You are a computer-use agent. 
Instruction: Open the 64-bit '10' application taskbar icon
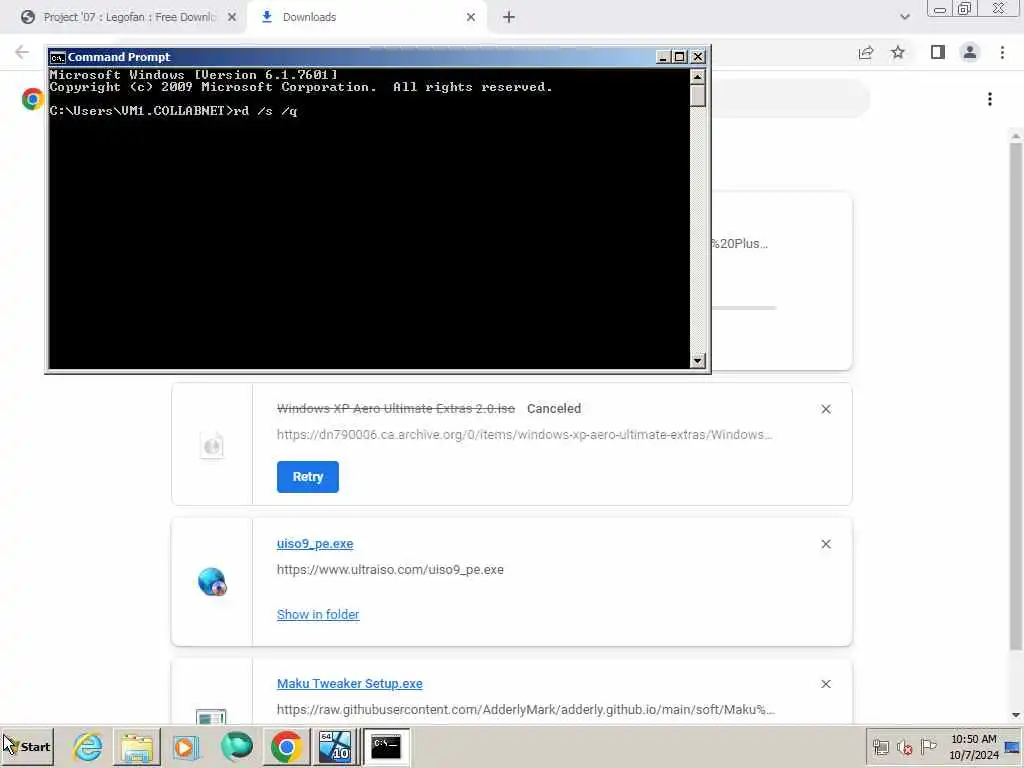click(335, 746)
